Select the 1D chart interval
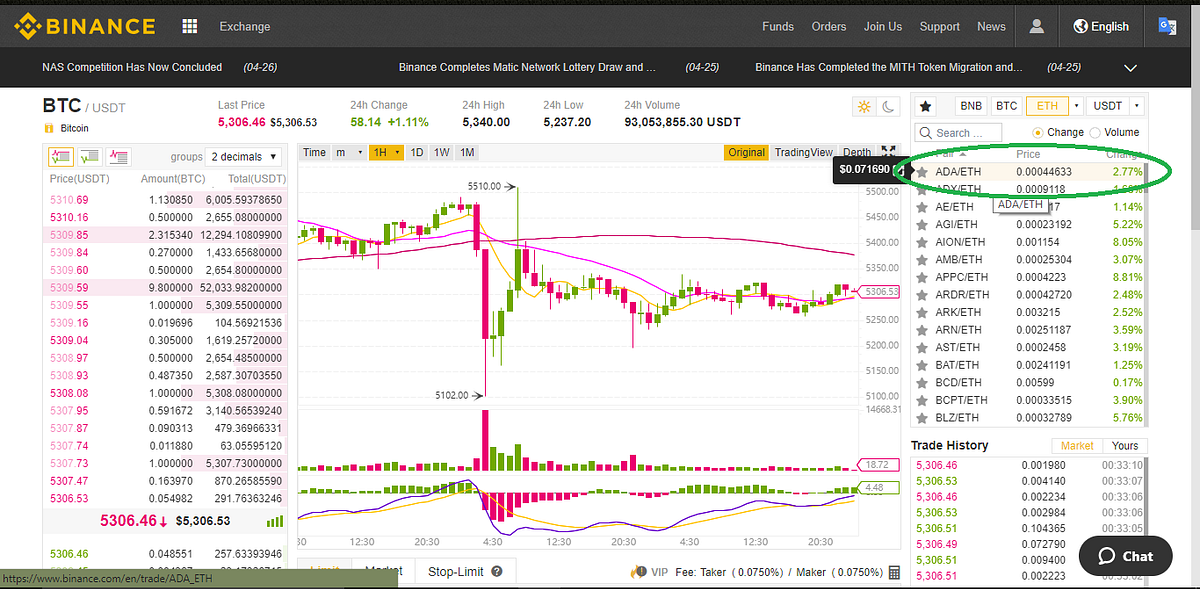The width and height of the screenshot is (1200, 589). point(417,152)
